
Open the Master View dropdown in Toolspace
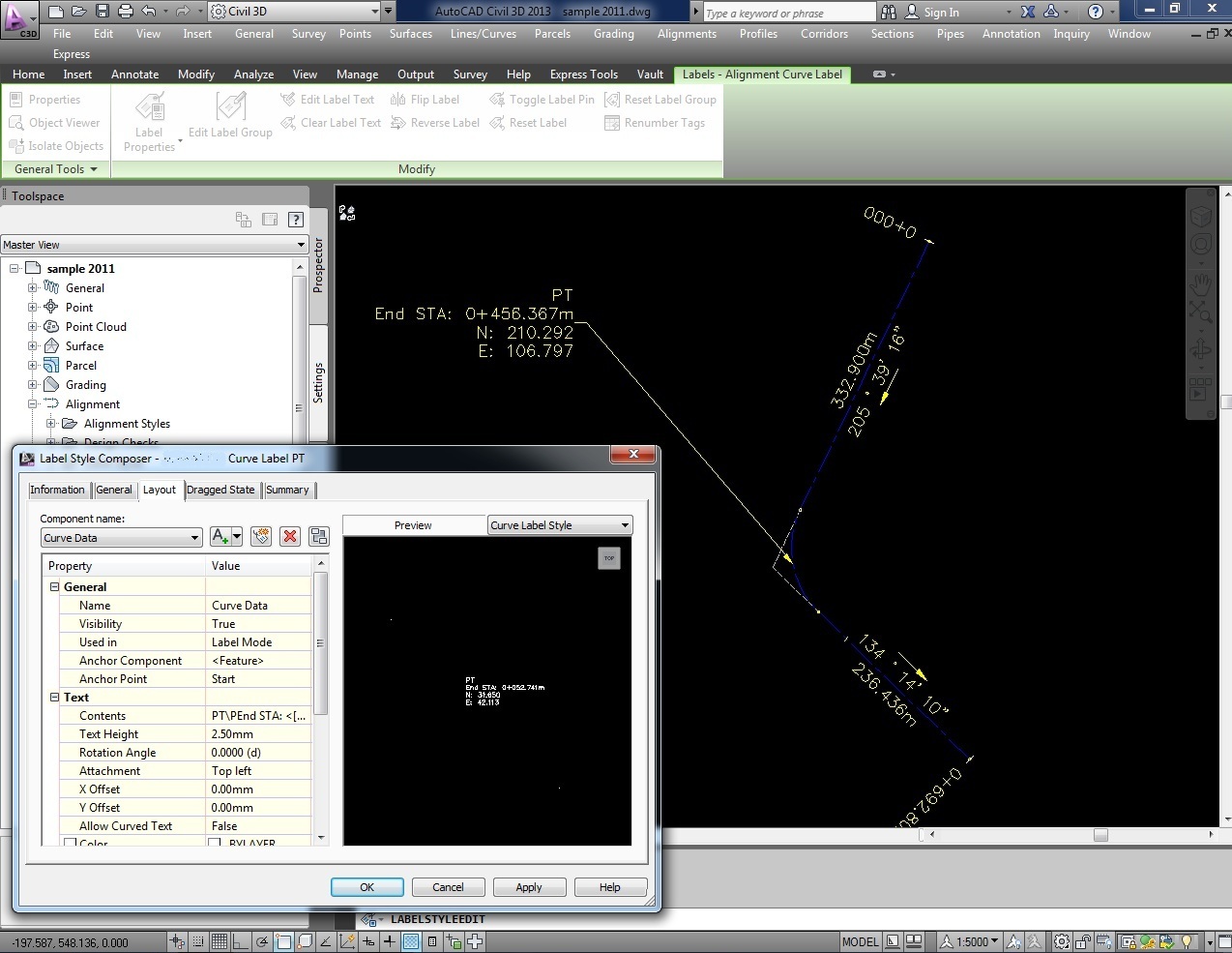point(155,245)
